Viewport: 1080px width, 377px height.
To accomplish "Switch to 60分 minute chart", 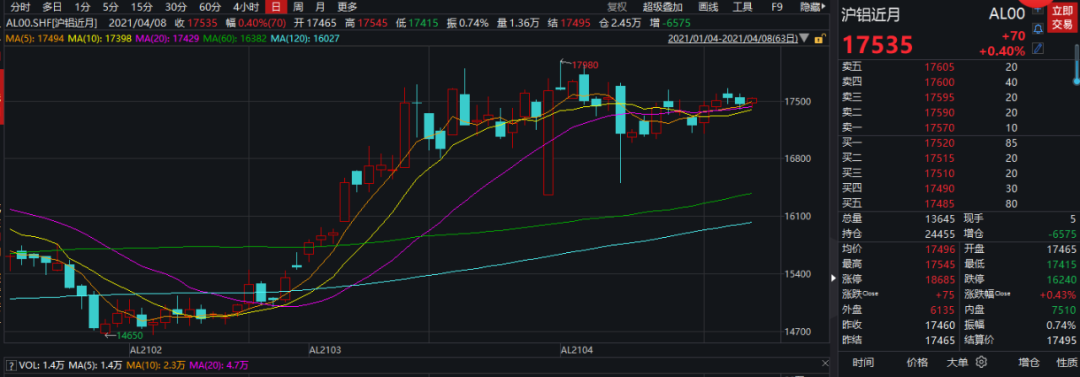I will [x=209, y=8].
